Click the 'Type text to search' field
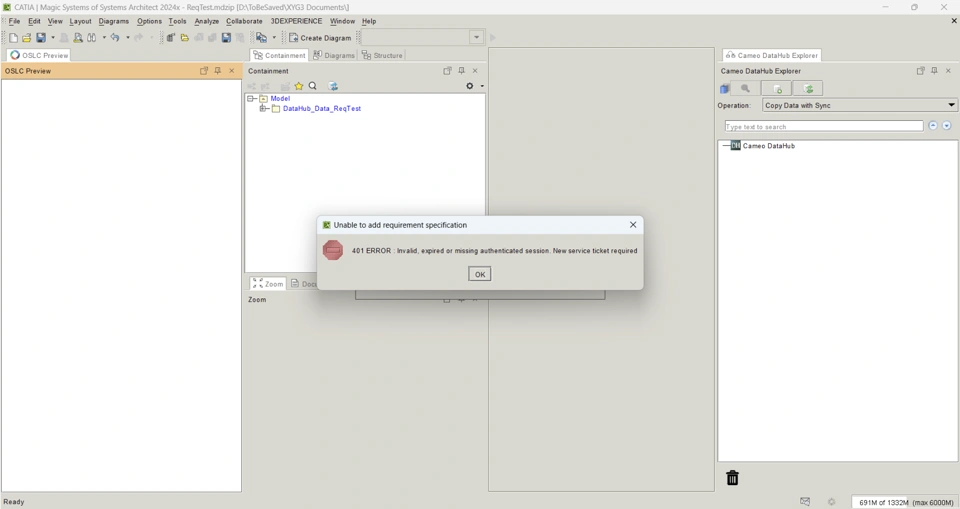This screenshot has height=509, width=960. (x=823, y=126)
